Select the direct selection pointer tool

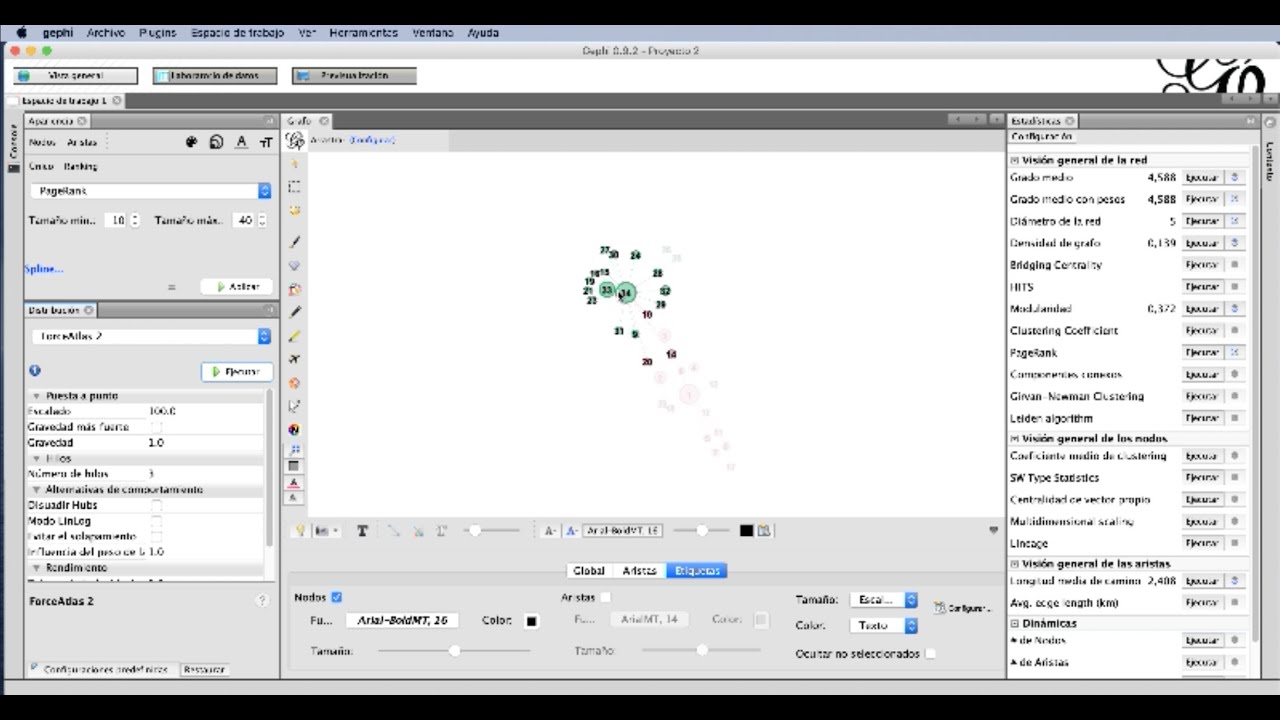(294, 163)
